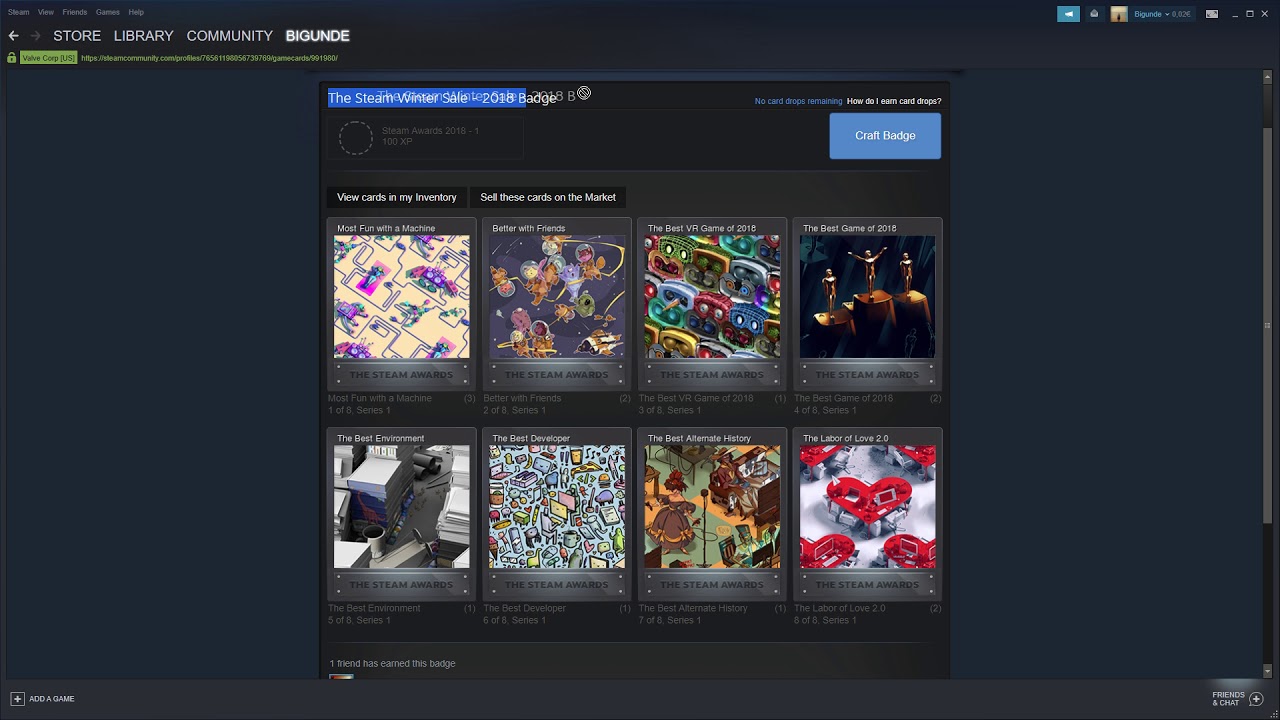Screen dimensions: 1280x720
Task: Open the View menu
Action: point(46,12)
